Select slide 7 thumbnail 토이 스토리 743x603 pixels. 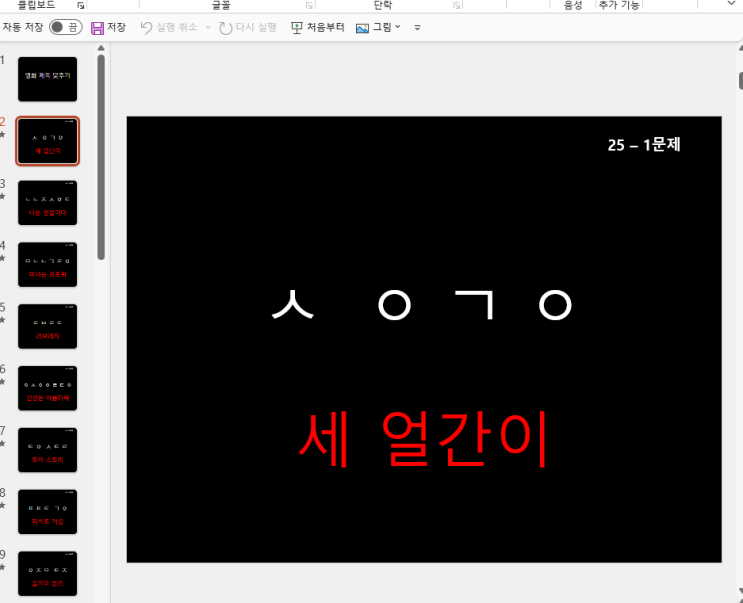pos(47,450)
